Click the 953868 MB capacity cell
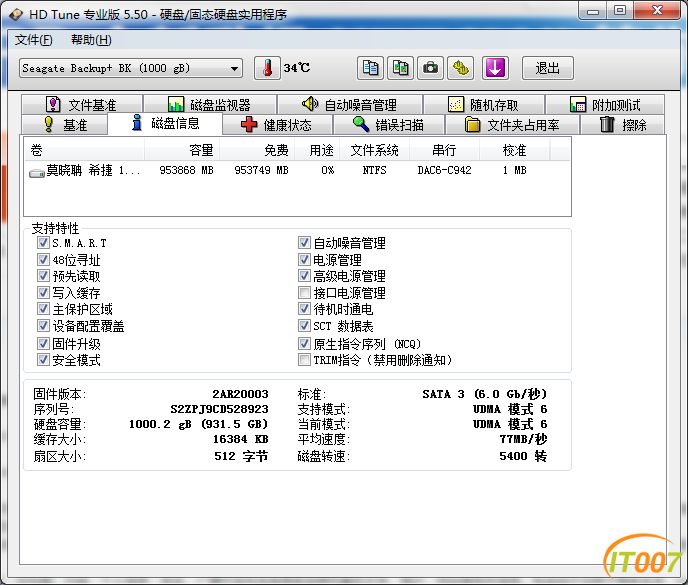This screenshot has width=688, height=585. click(186, 170)
